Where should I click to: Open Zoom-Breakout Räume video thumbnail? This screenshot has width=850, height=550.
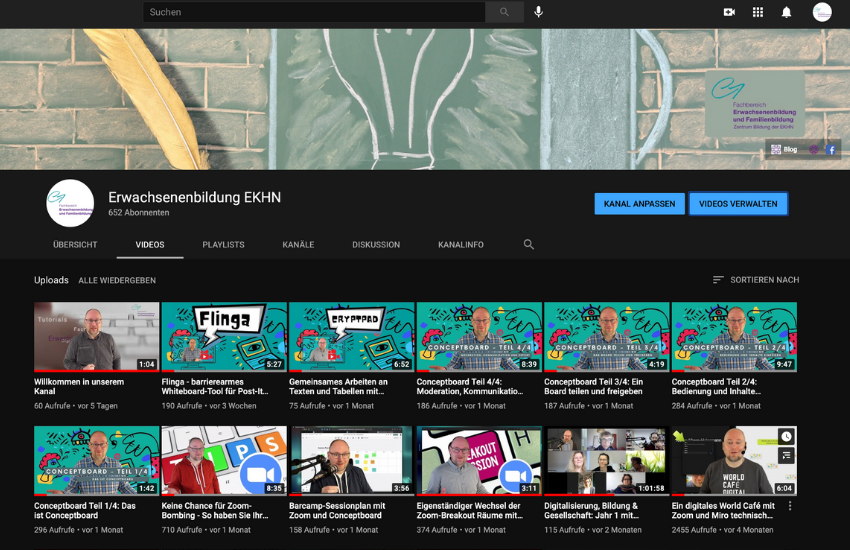[x=479, y=461]
